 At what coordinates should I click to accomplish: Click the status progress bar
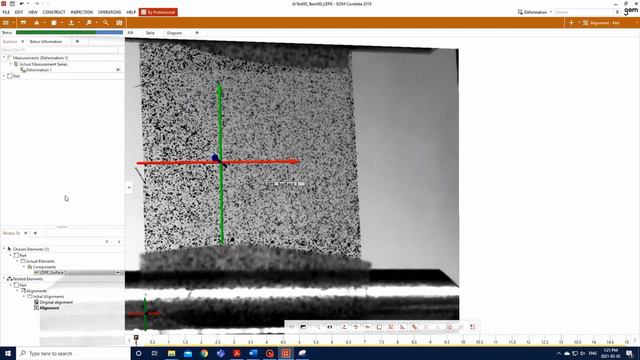[69, 32]
